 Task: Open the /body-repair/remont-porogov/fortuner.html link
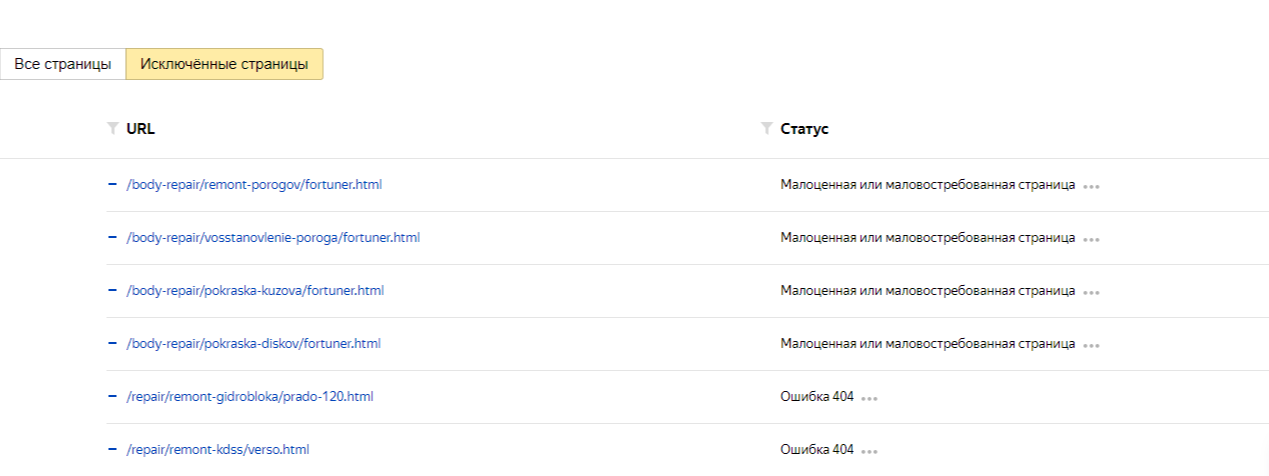pos(255,185)
